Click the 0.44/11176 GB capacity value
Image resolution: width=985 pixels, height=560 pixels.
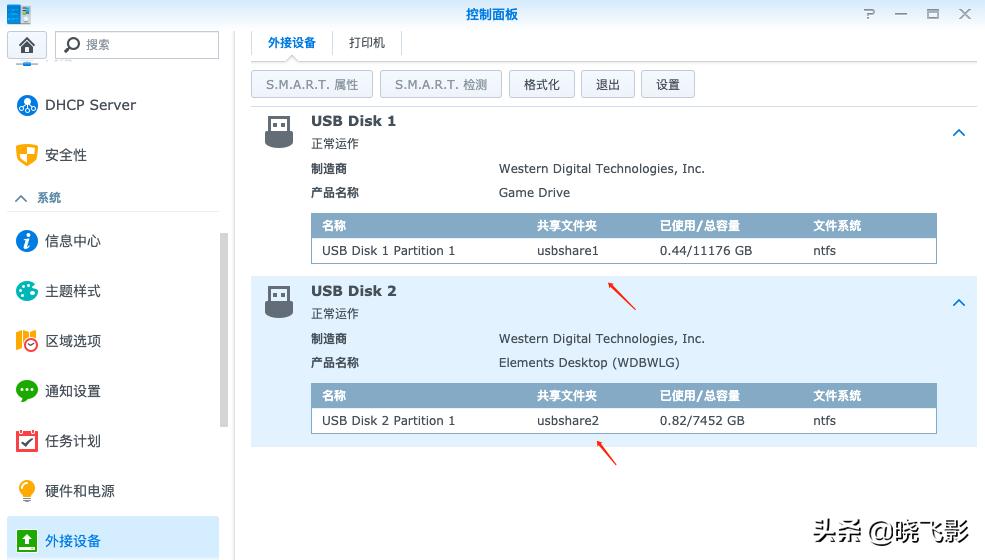coord(705,251)
